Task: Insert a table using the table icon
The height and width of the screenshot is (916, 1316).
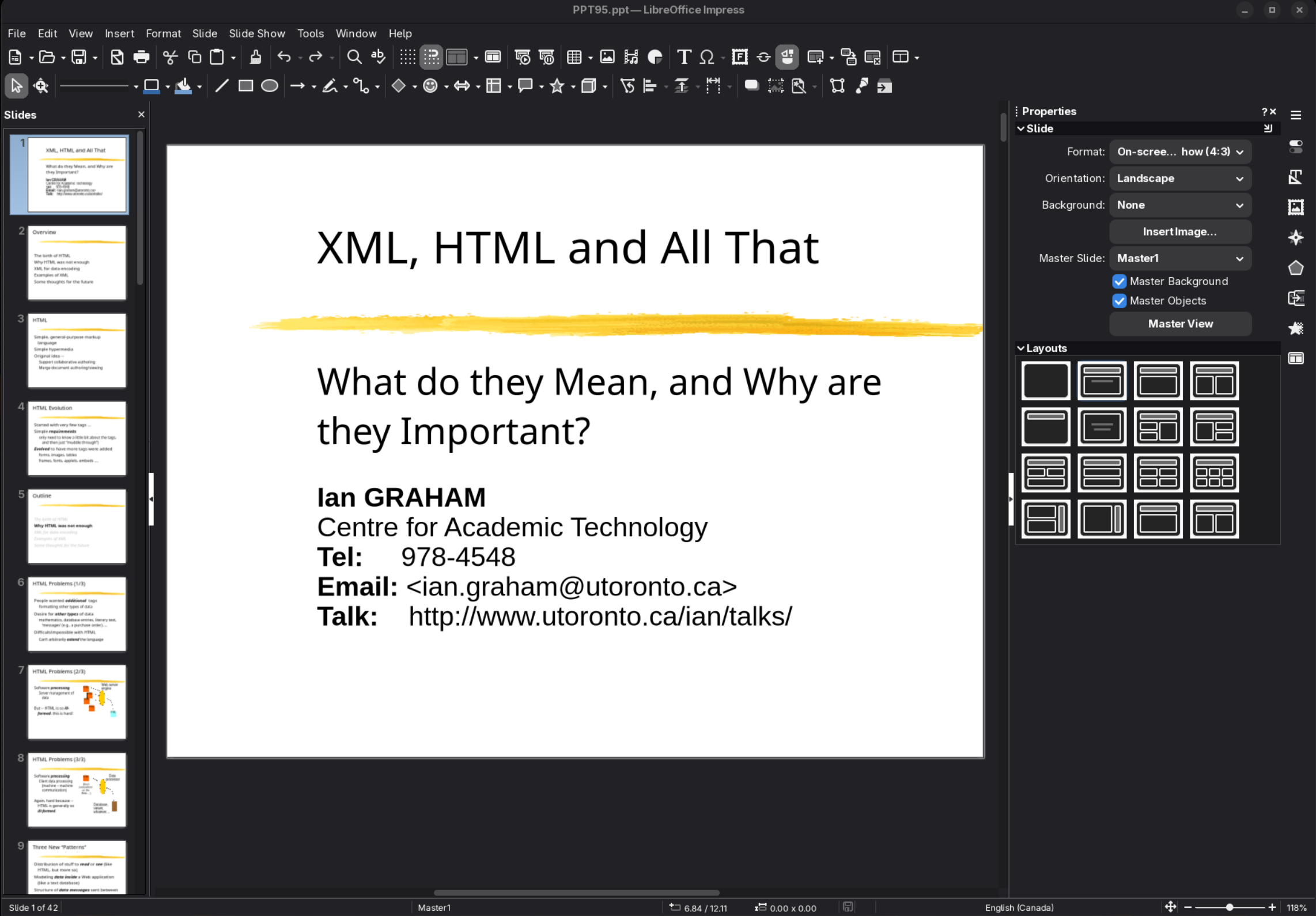Action: [574, 57]
